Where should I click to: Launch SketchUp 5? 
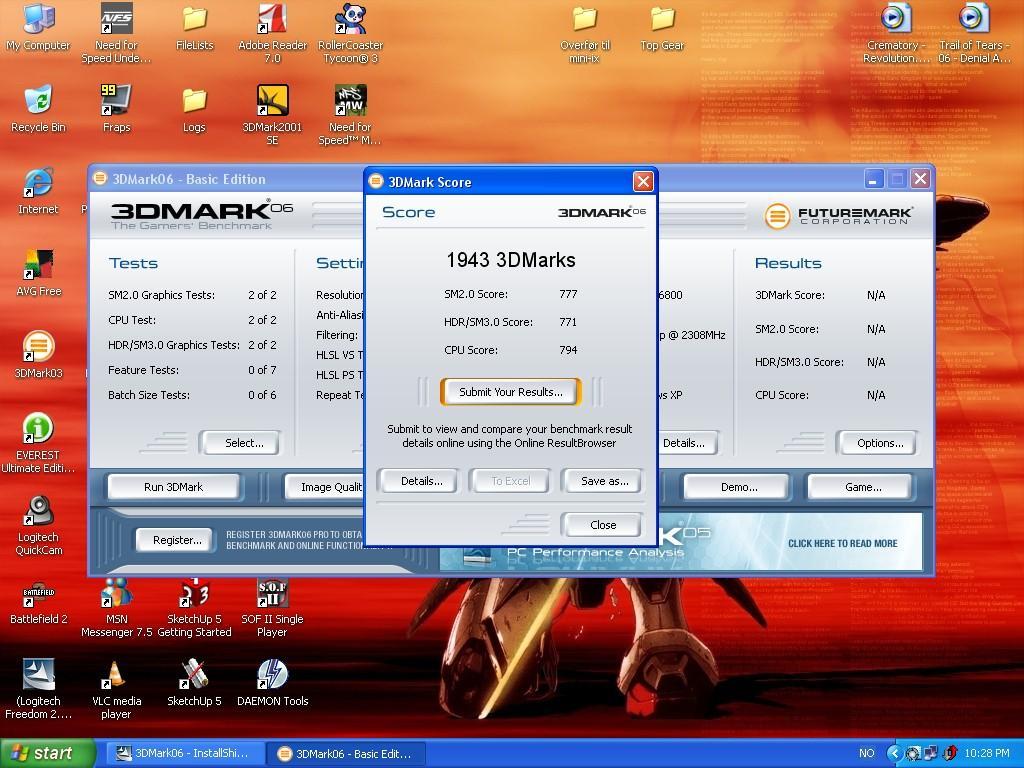click(194, 683)
